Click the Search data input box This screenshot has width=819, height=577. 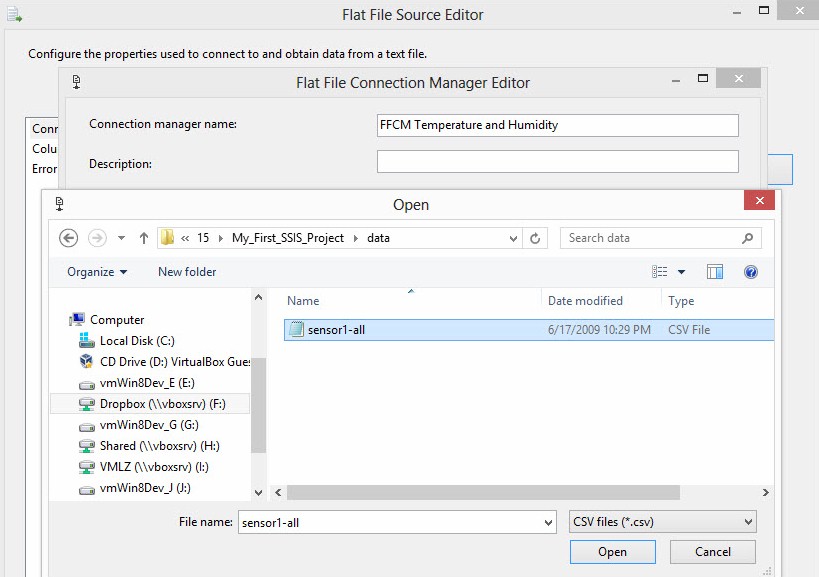(x=650, y=238)
